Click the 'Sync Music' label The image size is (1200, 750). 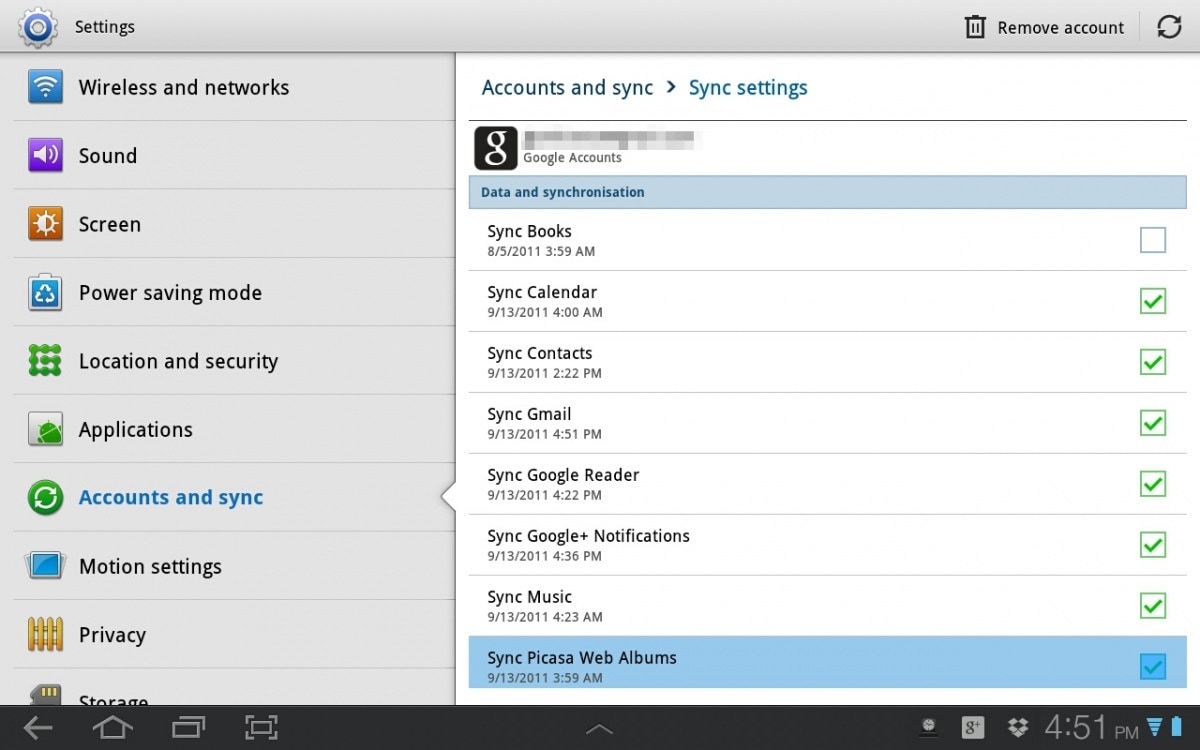tap(530, 597)
